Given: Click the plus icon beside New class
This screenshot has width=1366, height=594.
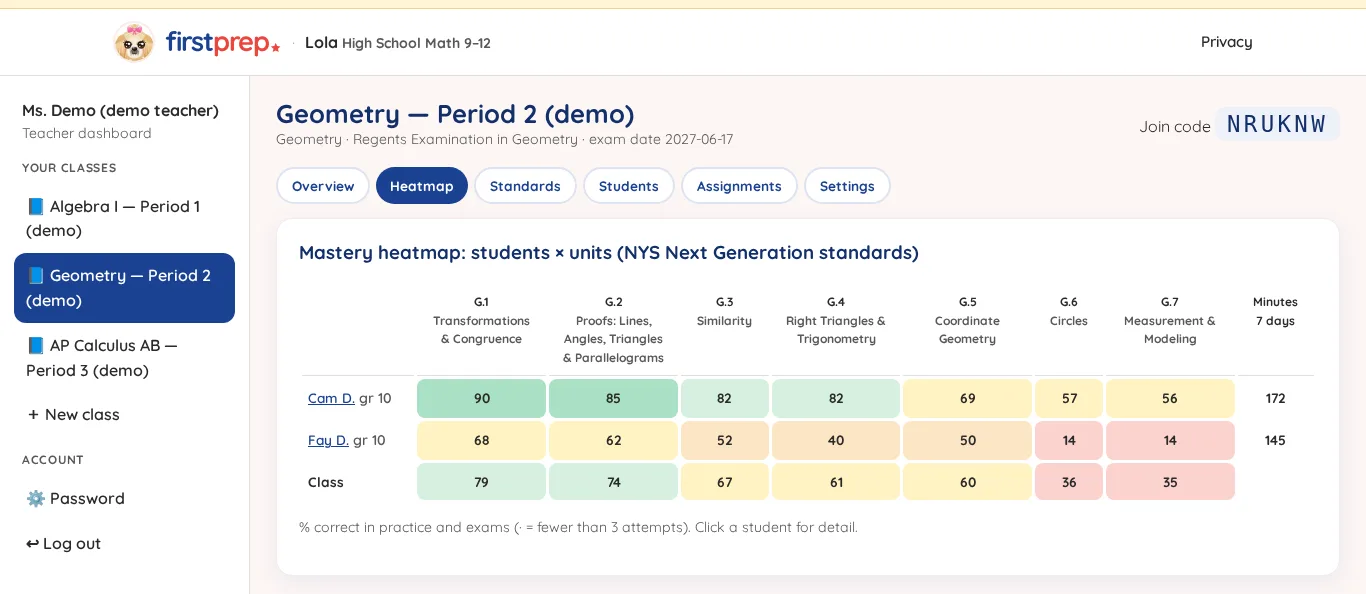Looking at the screenshot, I should coord(33,414).
